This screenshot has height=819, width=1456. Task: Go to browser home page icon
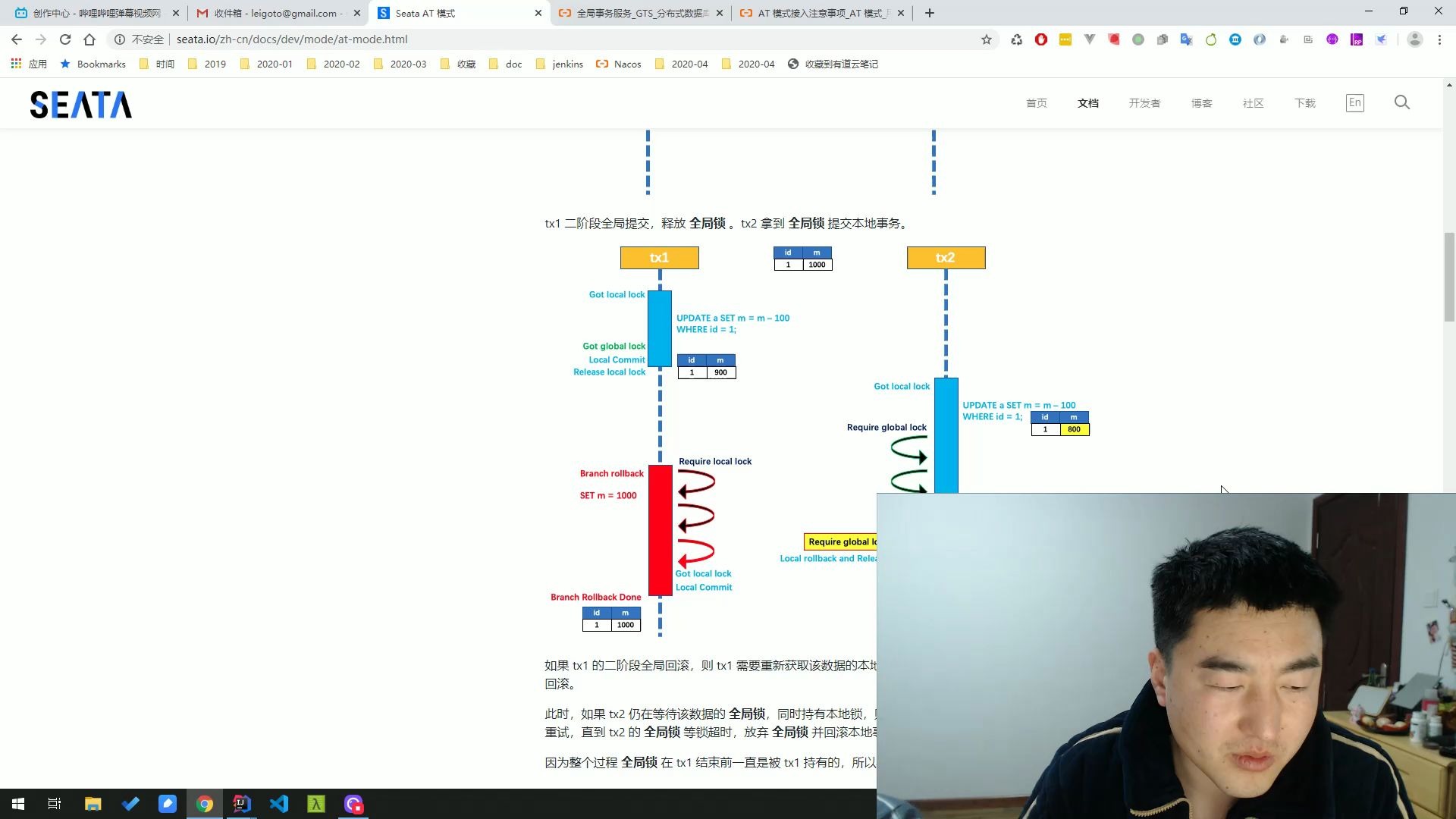(89, 39)
